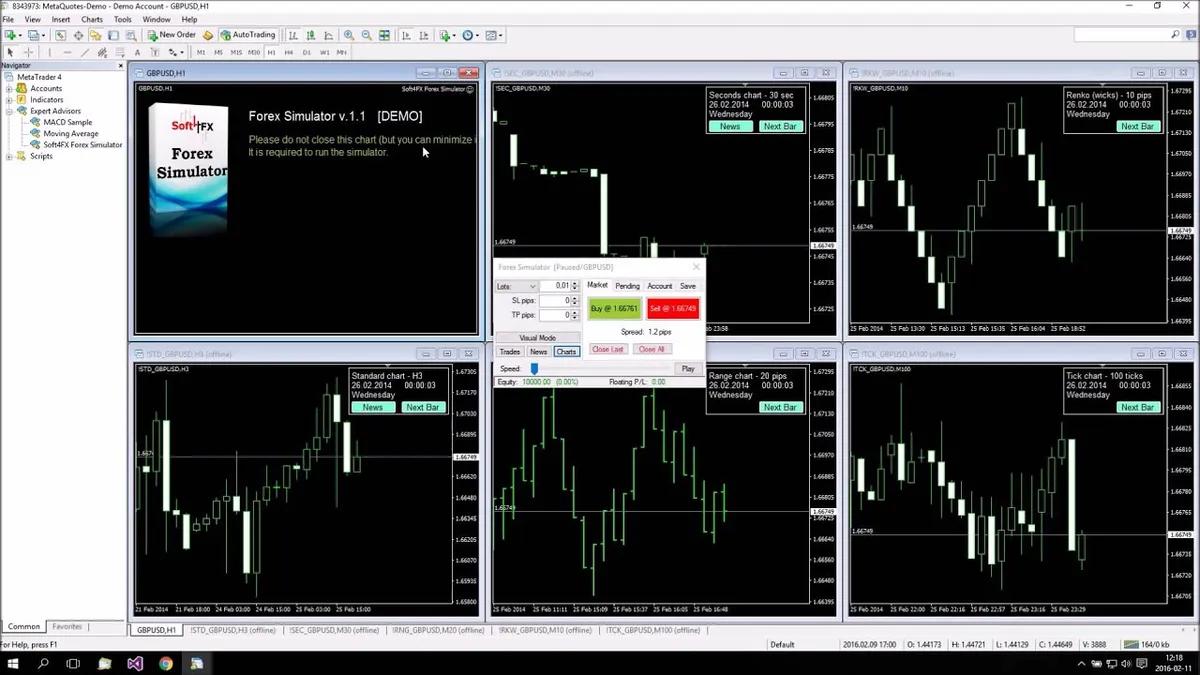The image size is (1200, 675).
Task: Switch to the Account tab in simulator
Action: pyautogui.click(x=660, y=286)
